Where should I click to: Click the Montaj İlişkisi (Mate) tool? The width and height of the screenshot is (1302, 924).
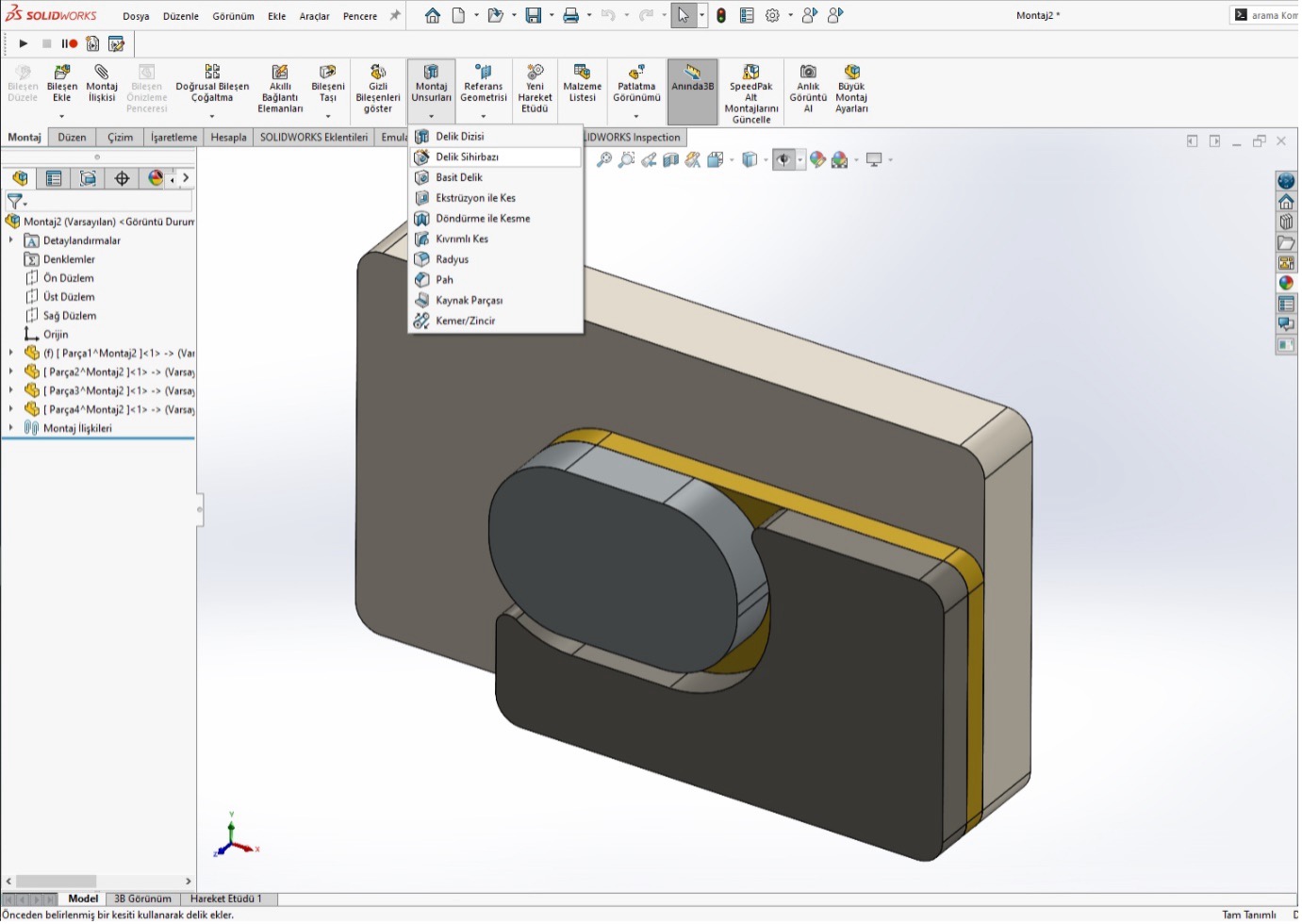click(x=102, y=85)
